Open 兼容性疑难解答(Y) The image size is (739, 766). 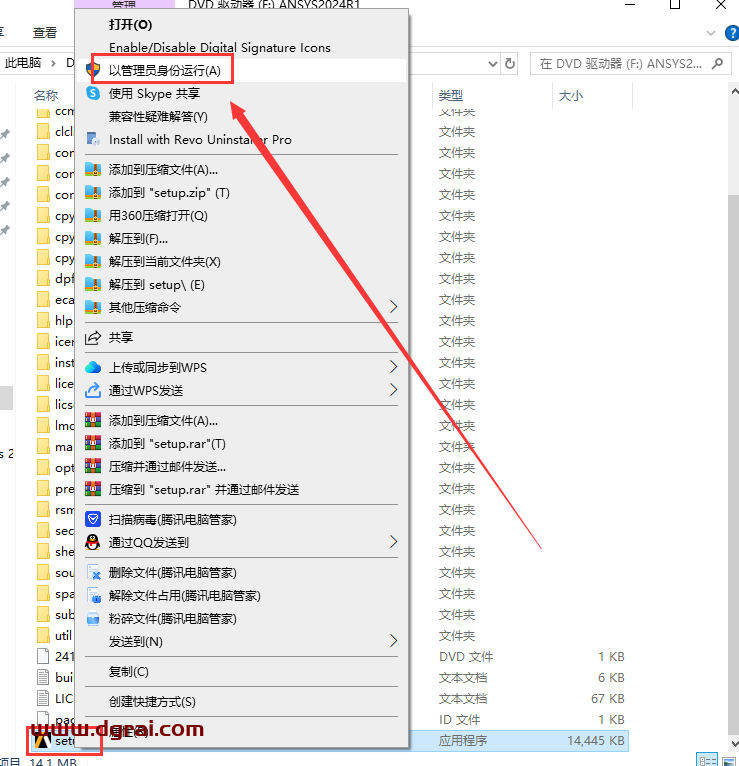(158, 117)
